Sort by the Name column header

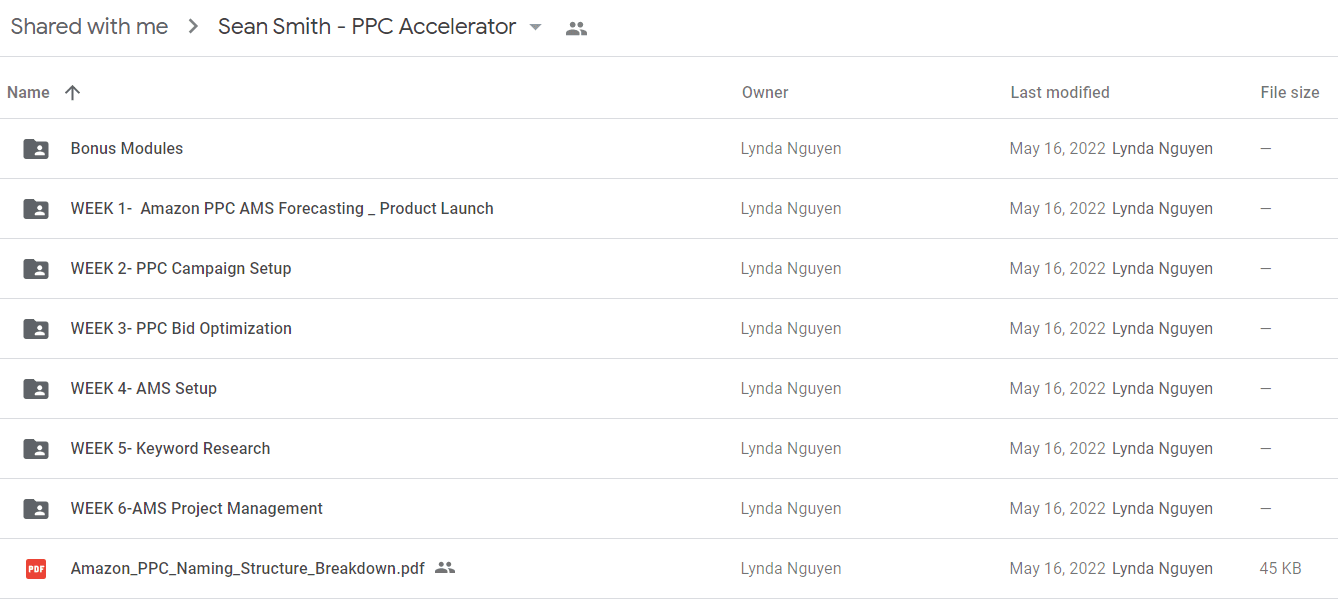28,92
